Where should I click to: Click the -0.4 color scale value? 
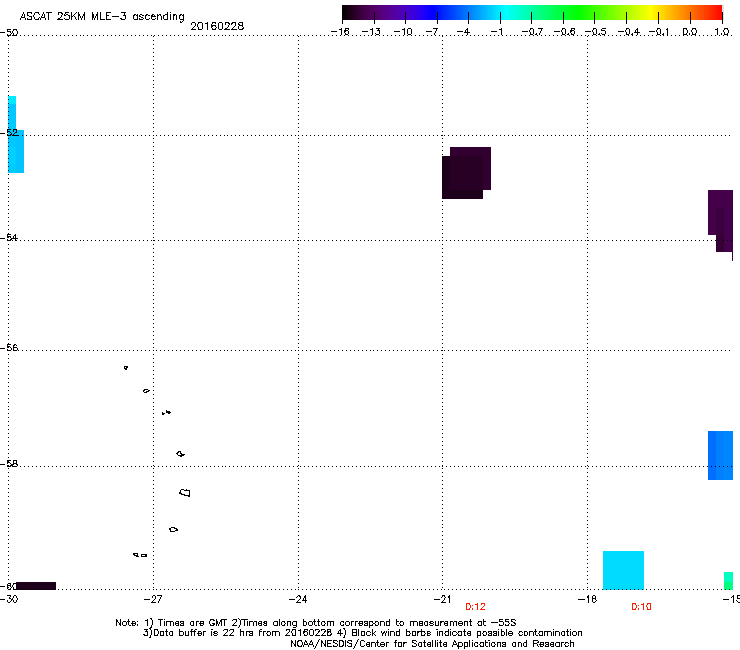coord(629,32)
